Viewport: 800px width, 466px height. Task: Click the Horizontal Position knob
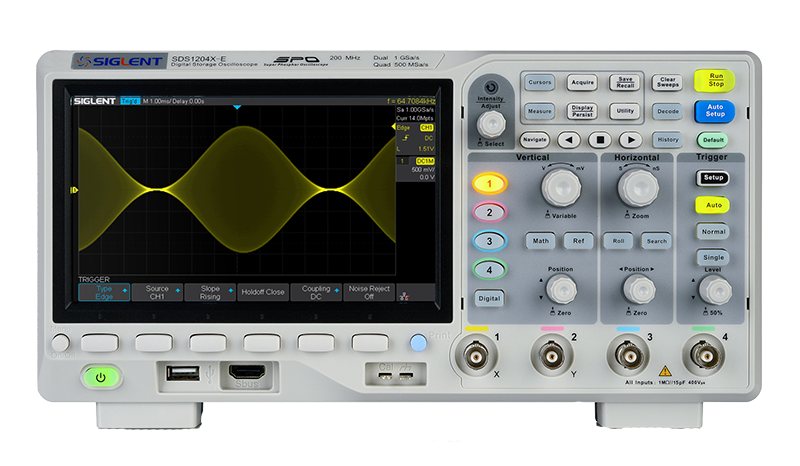click(639, 290)
